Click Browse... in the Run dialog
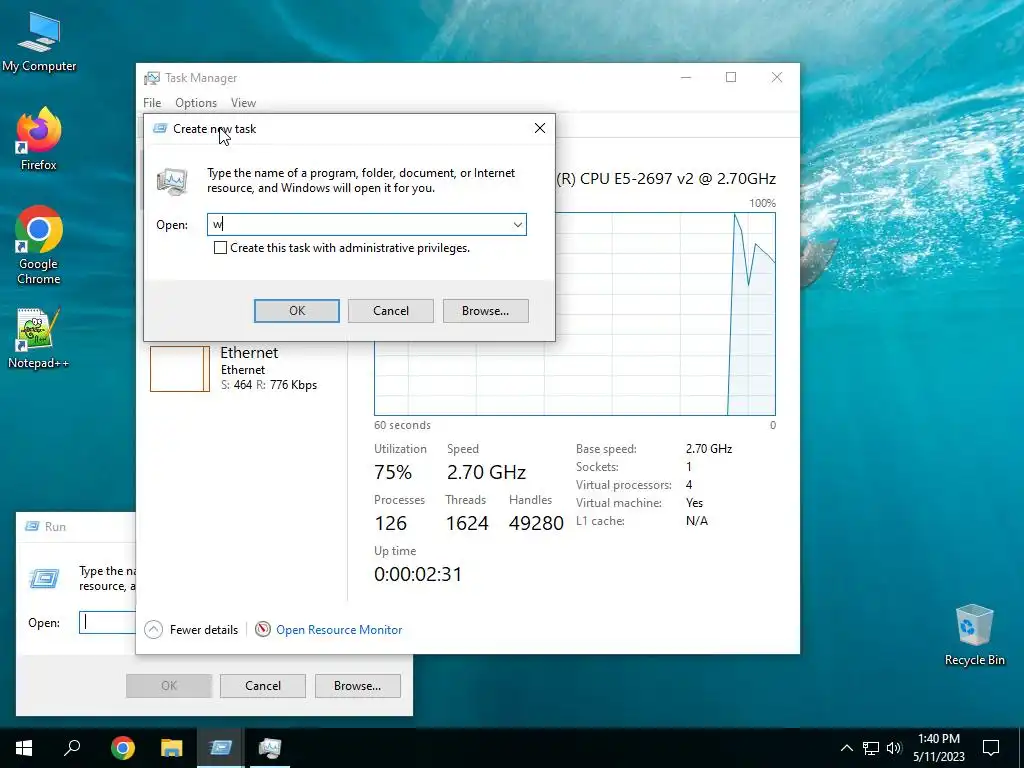The image size is (1024, 768). 357,686
